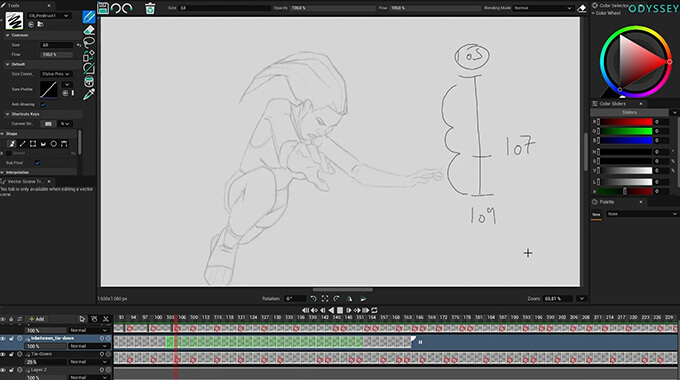Image resolution: width=680 pixels, height=380 pixels.
Task: Clear the frame using trash icon
Action: (150, 8)
